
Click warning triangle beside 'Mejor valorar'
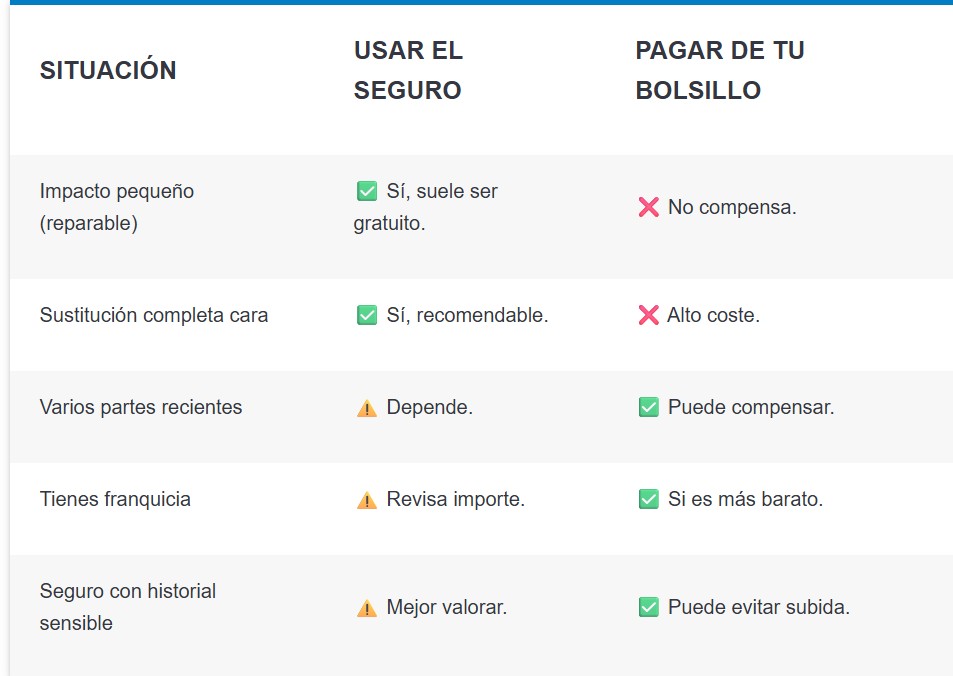pyautogui.click(x=366, y=608)
